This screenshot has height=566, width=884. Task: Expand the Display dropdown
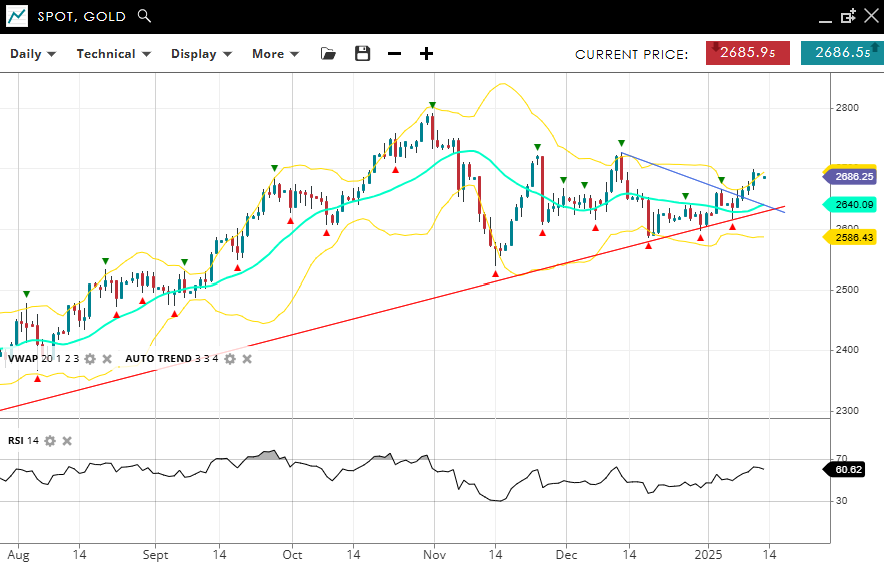pyautogui.click(x=201, y=54)
